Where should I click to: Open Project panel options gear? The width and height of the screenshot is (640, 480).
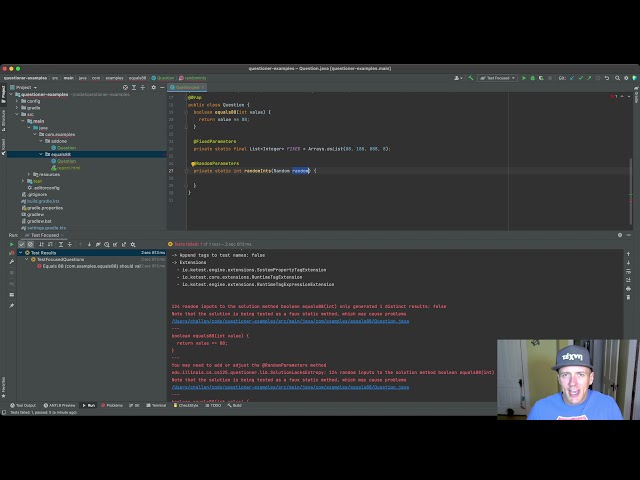(153, 87)
